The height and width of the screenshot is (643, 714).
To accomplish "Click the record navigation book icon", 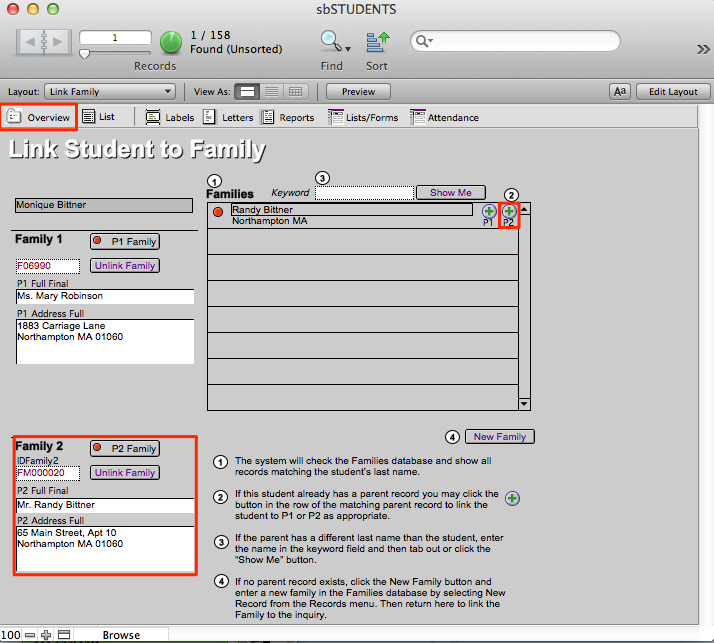I will [42, 43].
